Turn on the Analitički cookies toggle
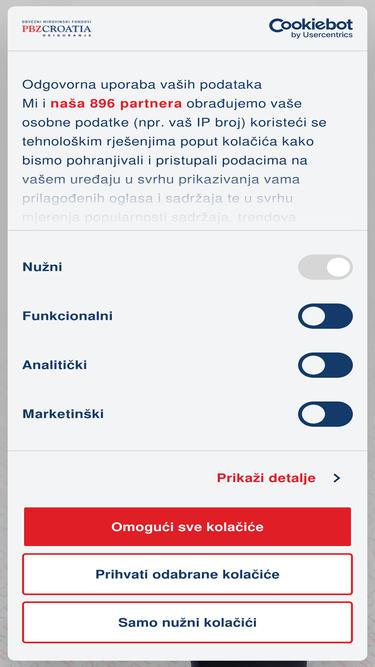This screenshot has height=667, width=375. pos(325,365)
